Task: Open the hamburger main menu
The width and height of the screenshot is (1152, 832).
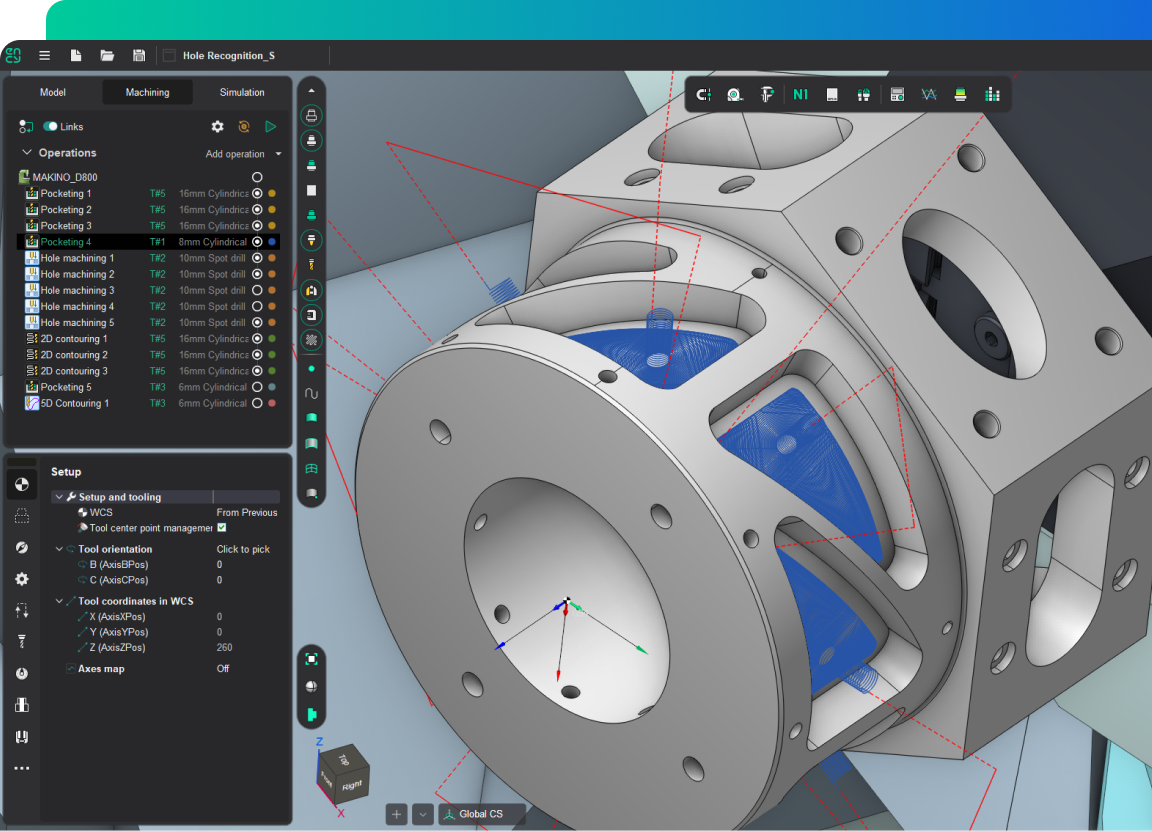Action: pyautogui.click(x=44, y=56)
